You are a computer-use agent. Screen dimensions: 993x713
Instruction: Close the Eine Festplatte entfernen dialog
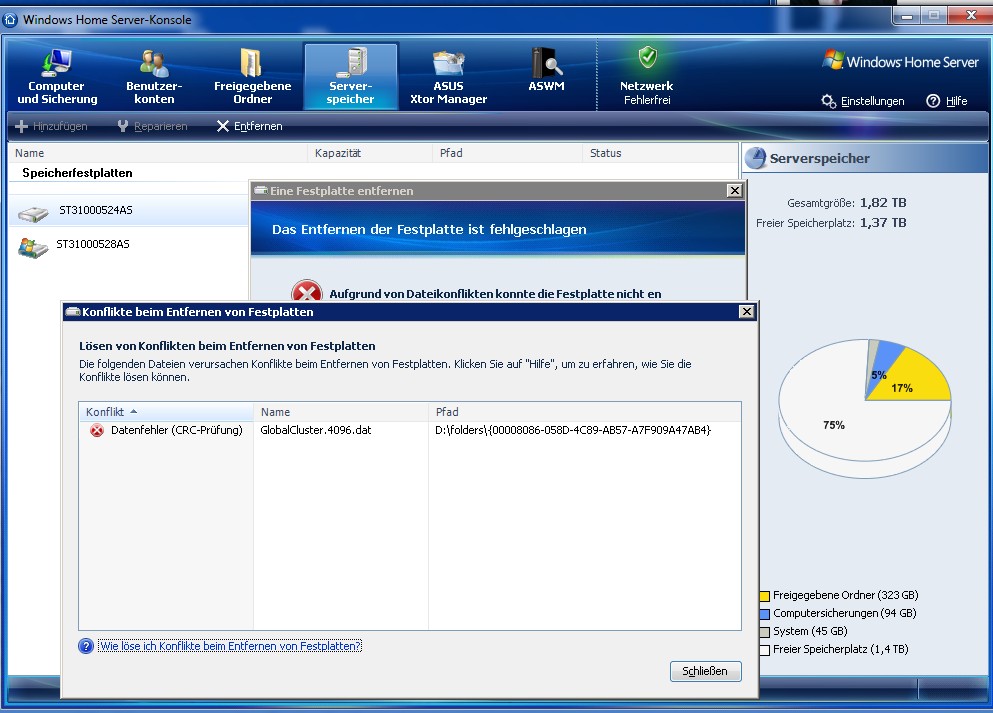pos(735,191)
